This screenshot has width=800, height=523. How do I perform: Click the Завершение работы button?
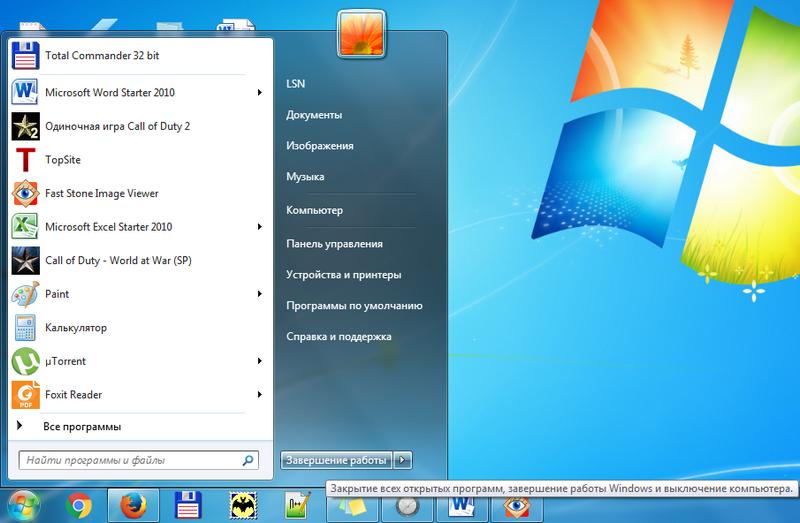336,460
